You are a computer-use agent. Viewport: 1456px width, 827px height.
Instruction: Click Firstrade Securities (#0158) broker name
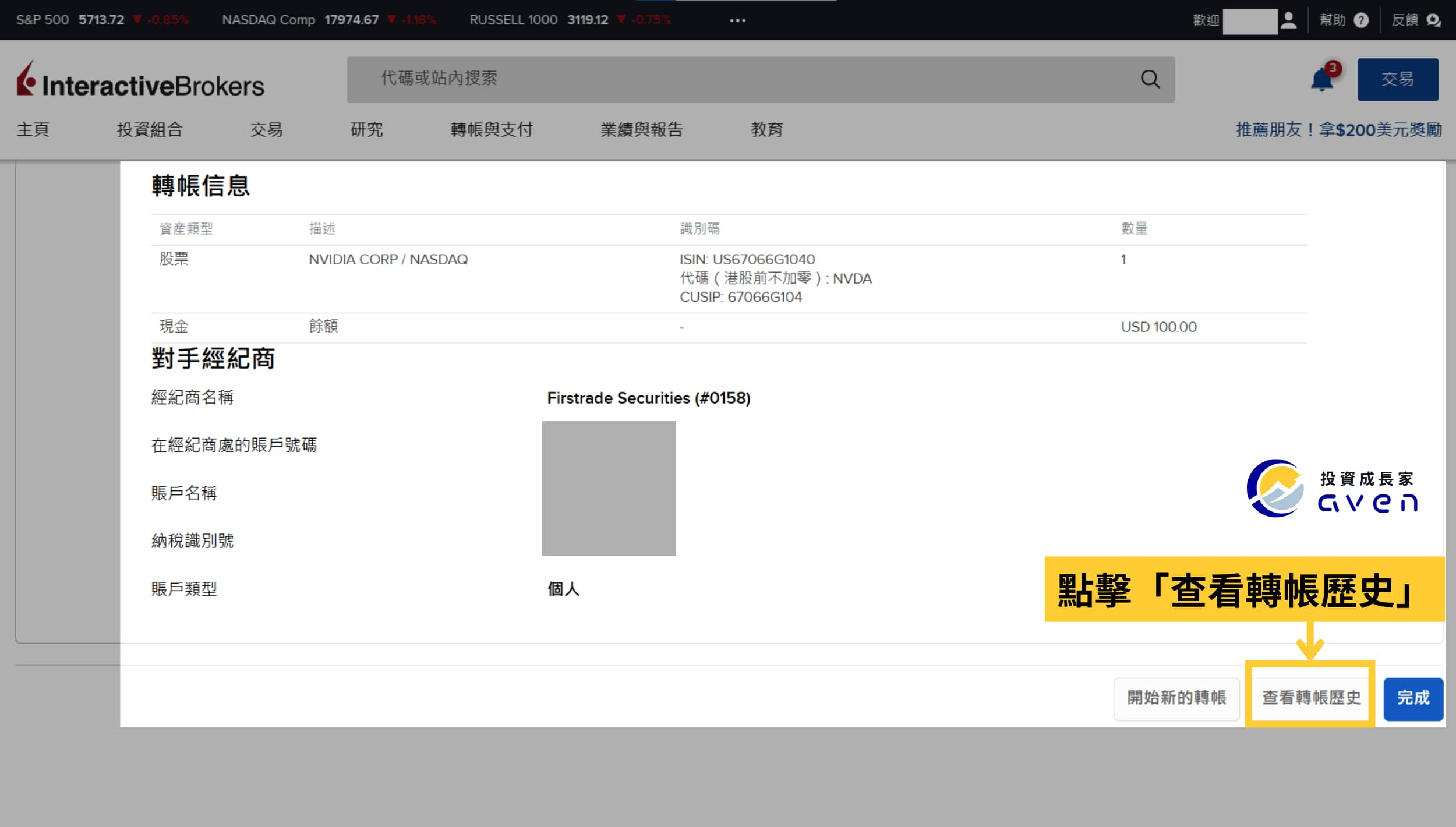click(649, 398)
